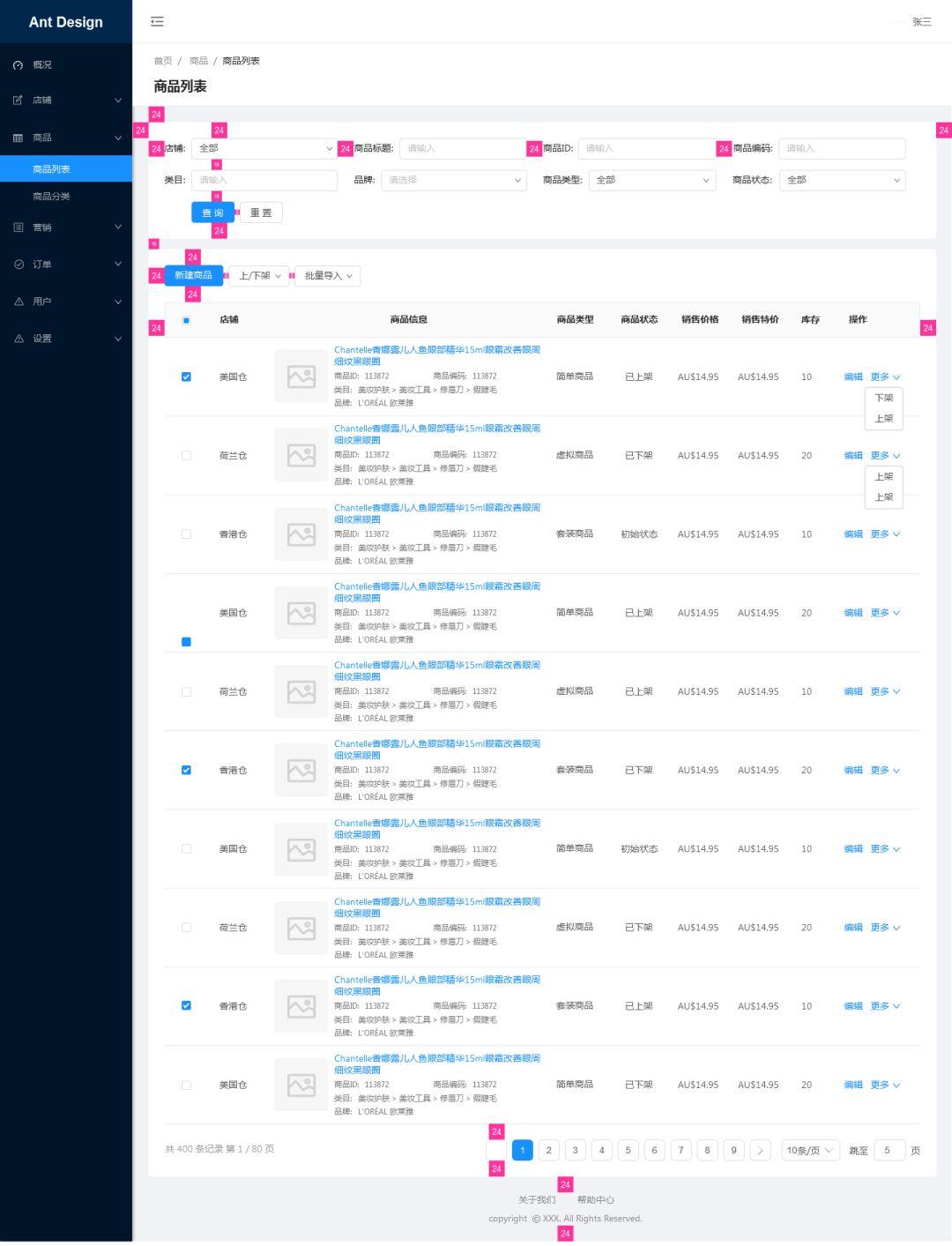Collapse sidebar with menu fold icon

(x=157, y=21)
